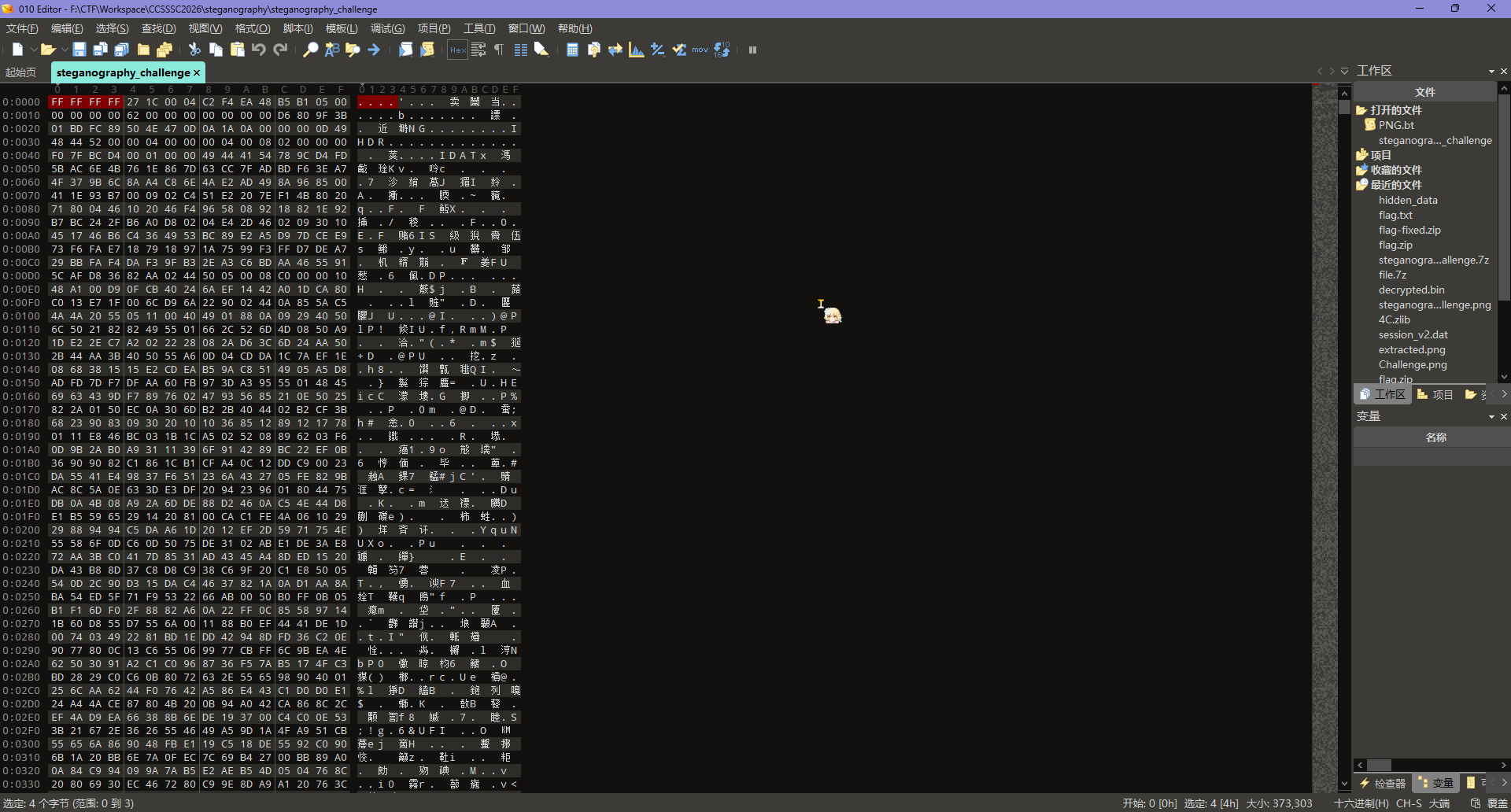
Task: Open flag-fixed.zip from recent files
Action: pyautogui.click(x=1409, y=230)
